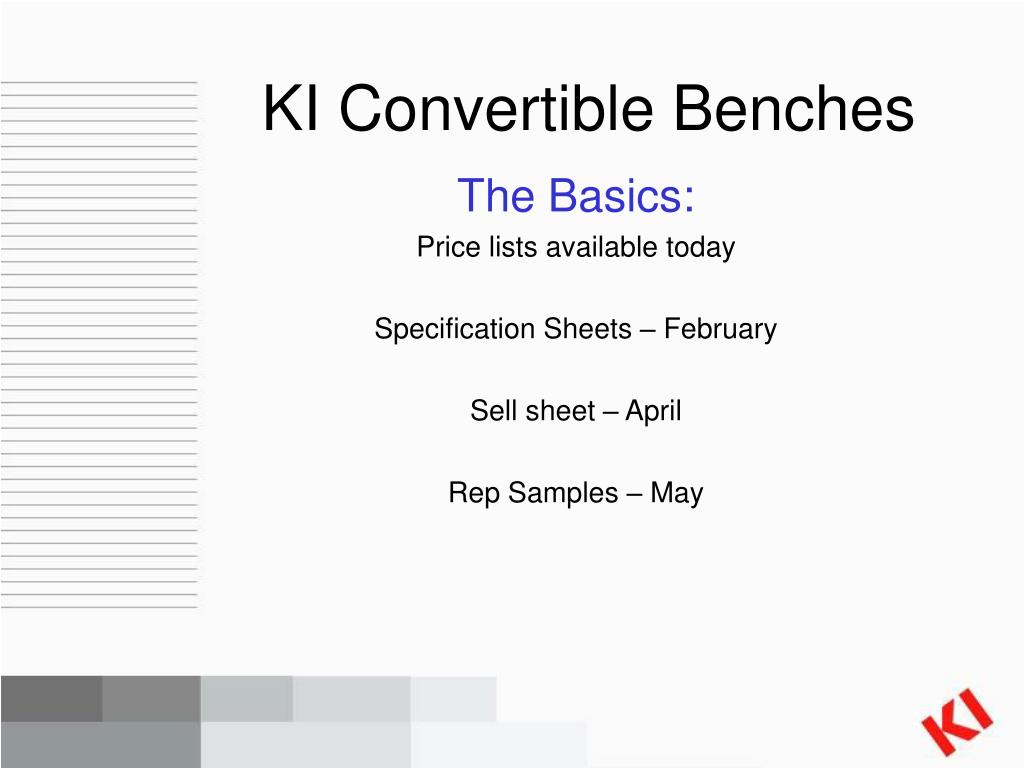Click the "Specification Sheets – February" line
Viewport: 1024px width, 768px height.
tap(575, 329)
